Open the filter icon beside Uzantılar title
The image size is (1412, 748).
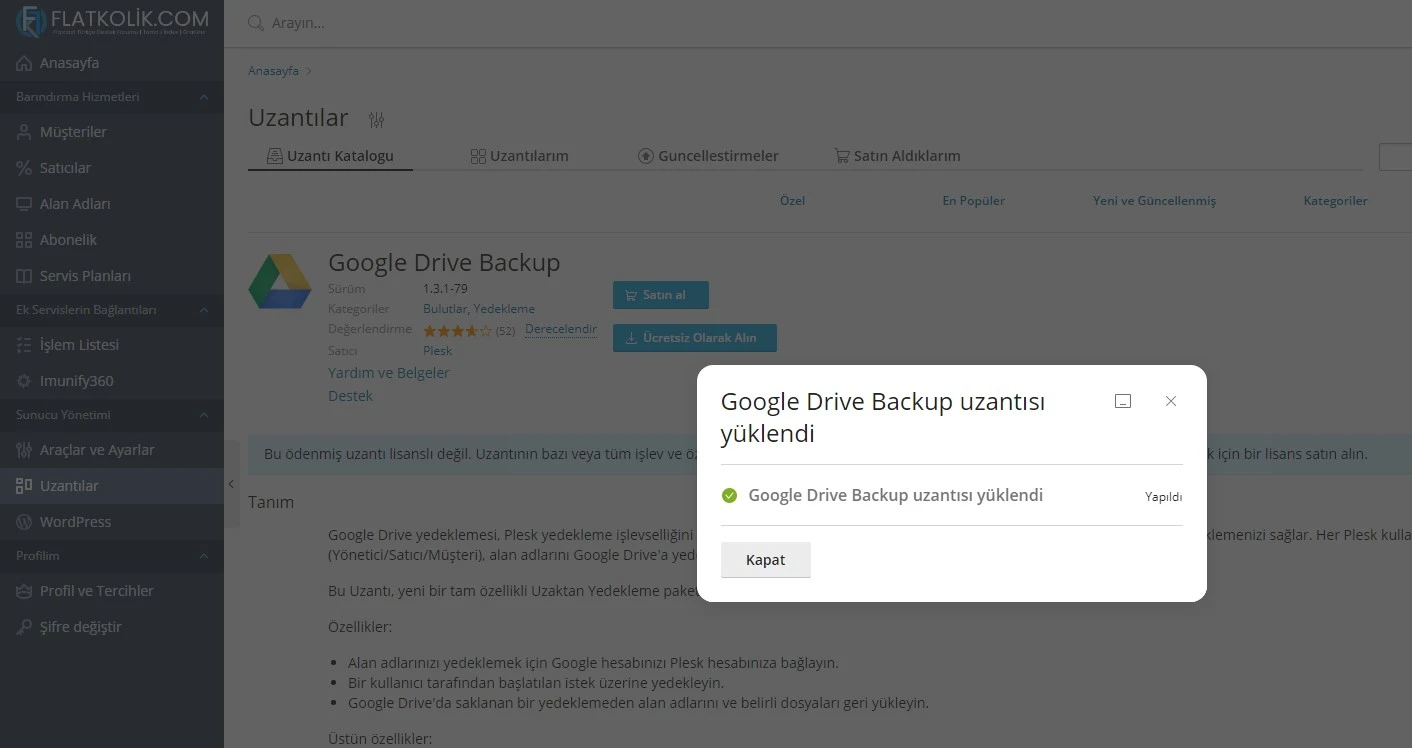point(377,118)
